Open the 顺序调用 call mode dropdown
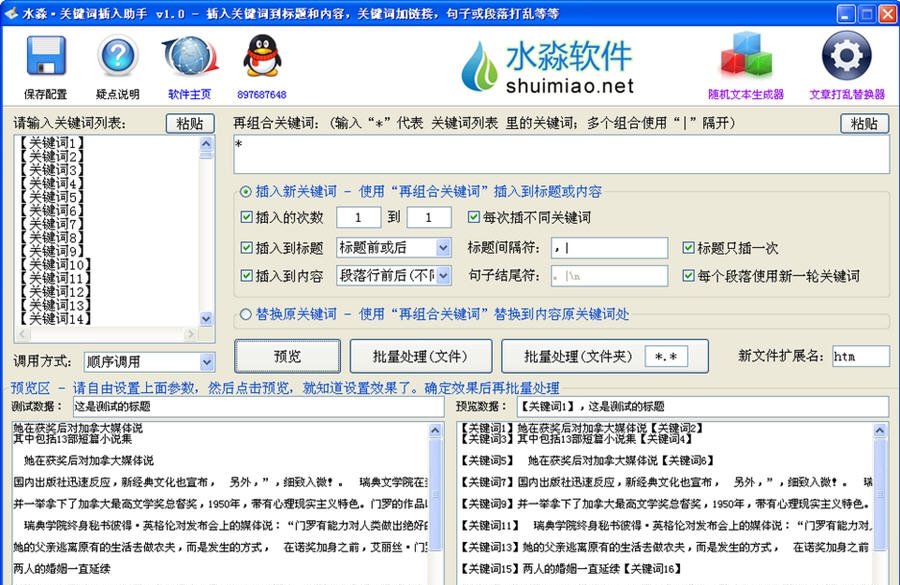The image size is (900, 585). 149,362
